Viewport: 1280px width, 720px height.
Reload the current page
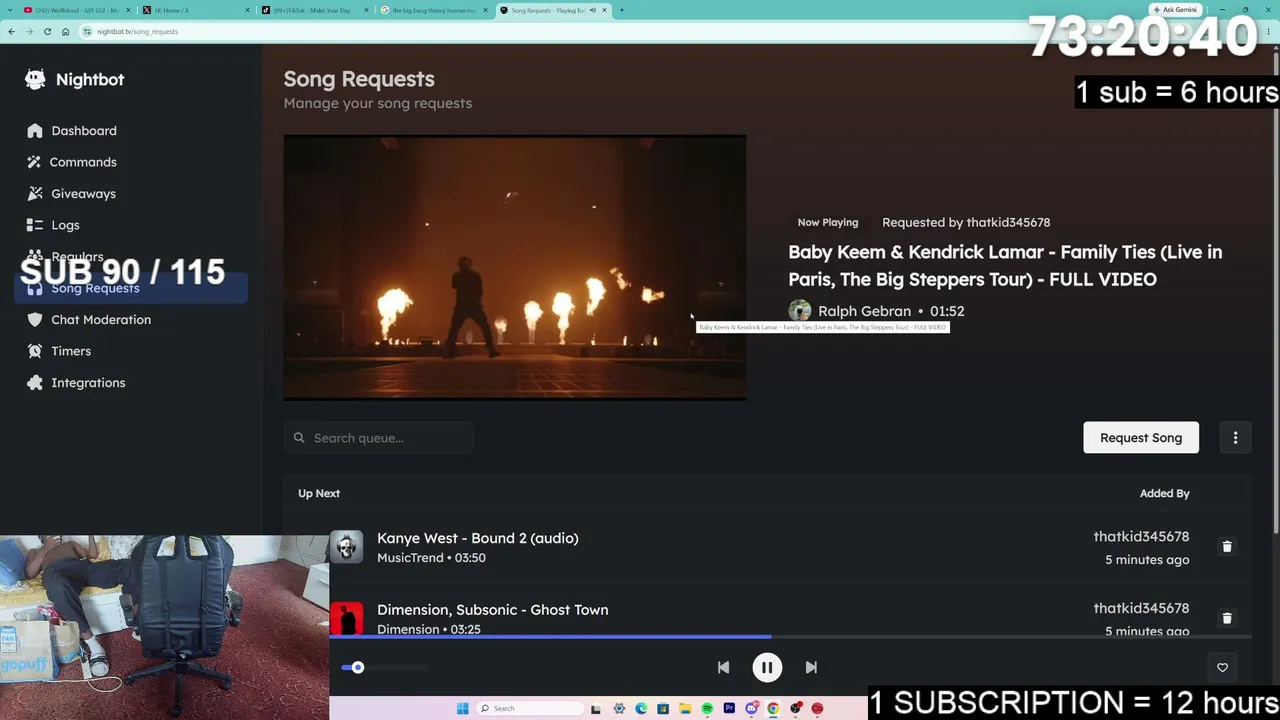pos(47,32)
